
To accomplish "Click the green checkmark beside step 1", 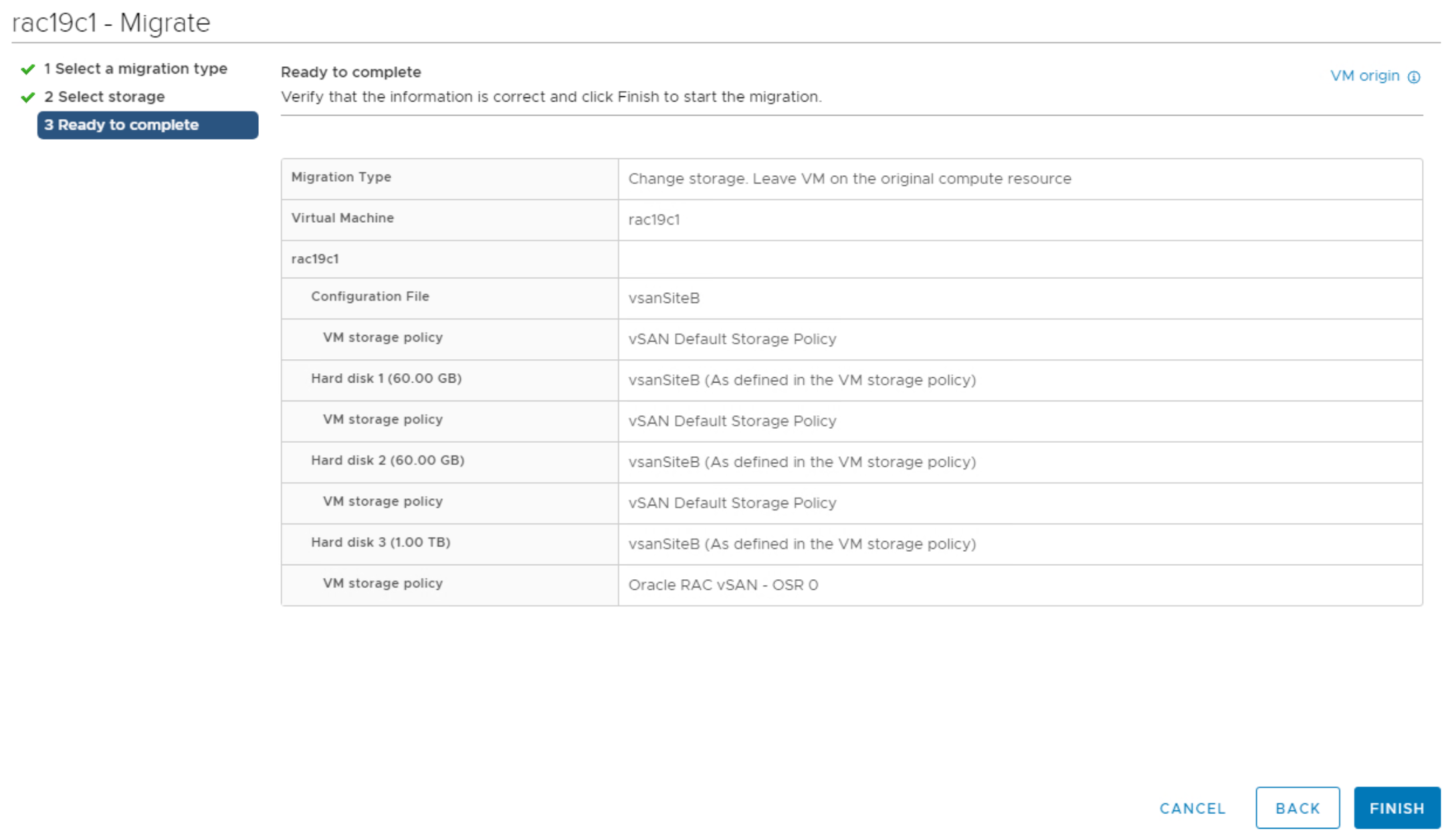I will coord(28,69).
